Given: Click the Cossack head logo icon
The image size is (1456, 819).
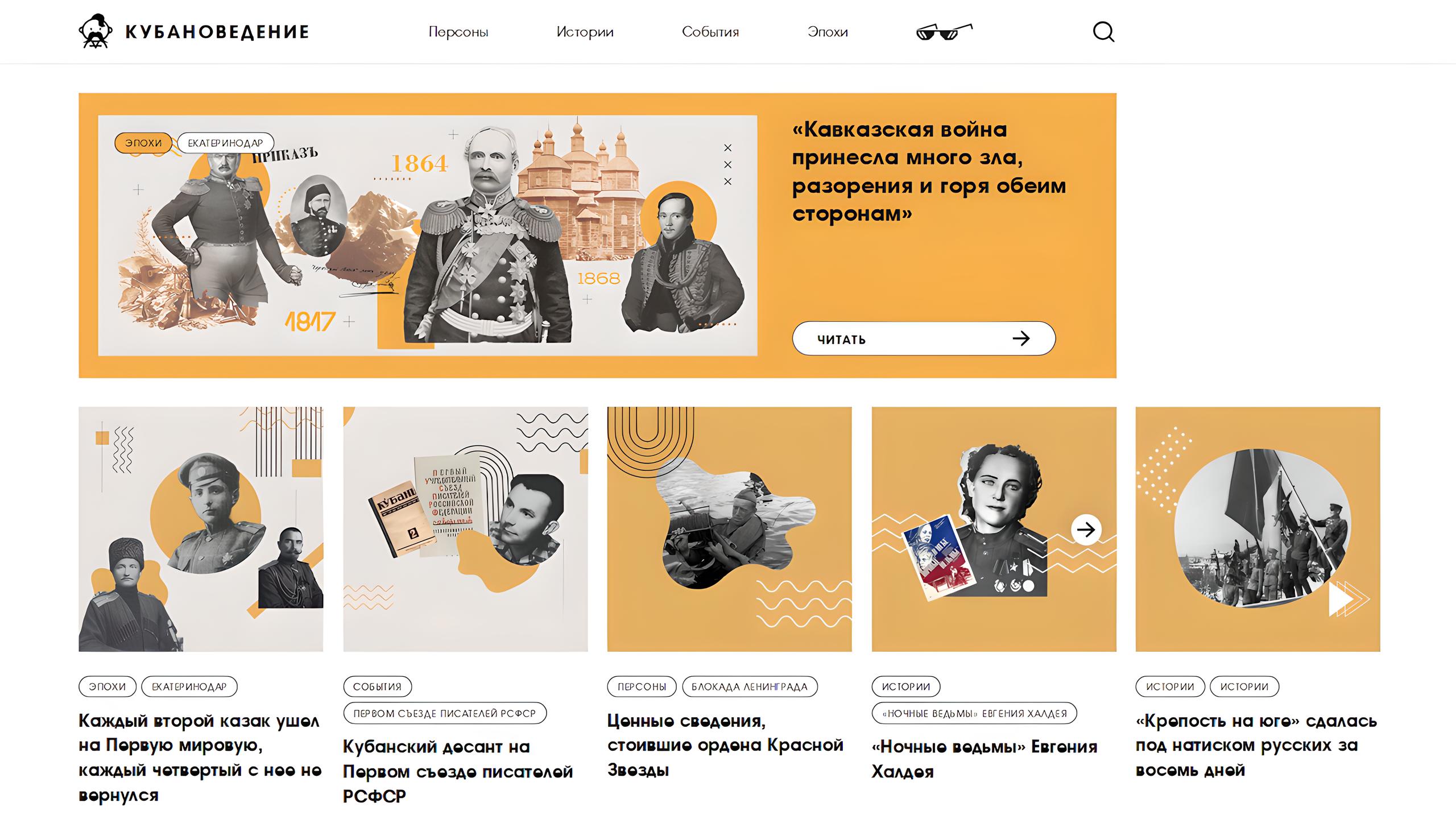Looking at the screenshot, I should tap(95, 31).
